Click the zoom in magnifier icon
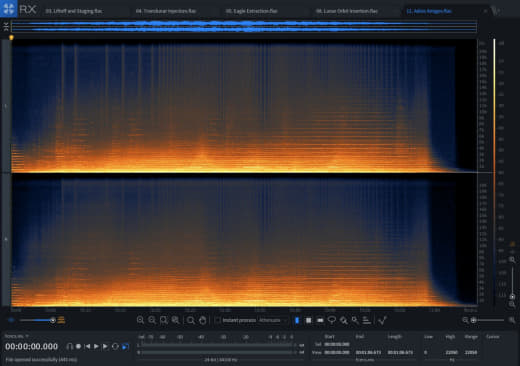 pos(140,320)
